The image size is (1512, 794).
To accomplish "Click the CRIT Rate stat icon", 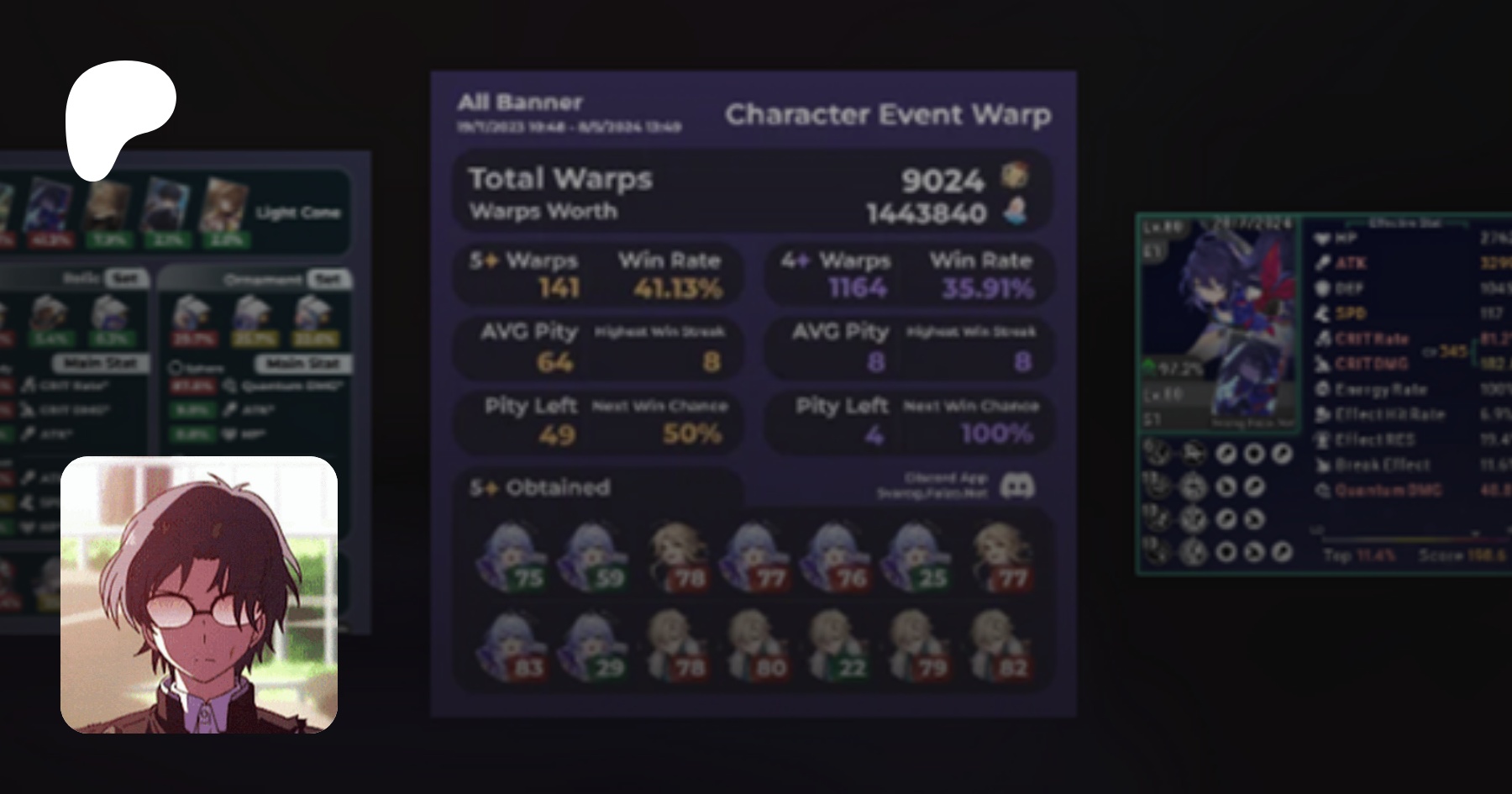I will [x=1322, y=339].
